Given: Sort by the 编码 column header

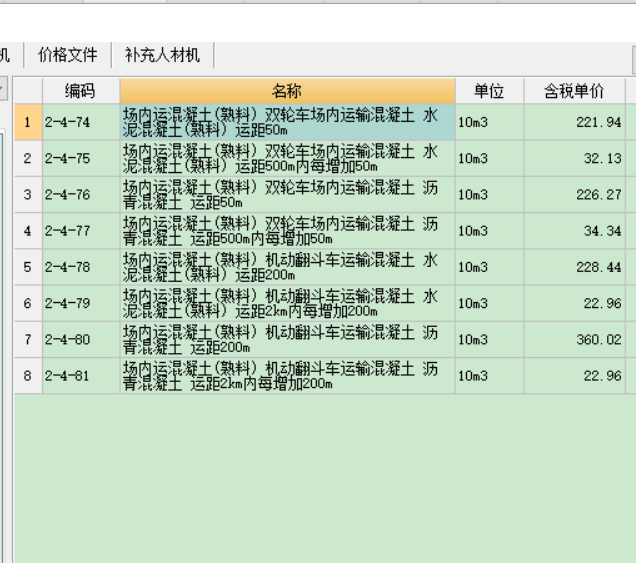Looking at the screenshot, I should tap(81, 91).
